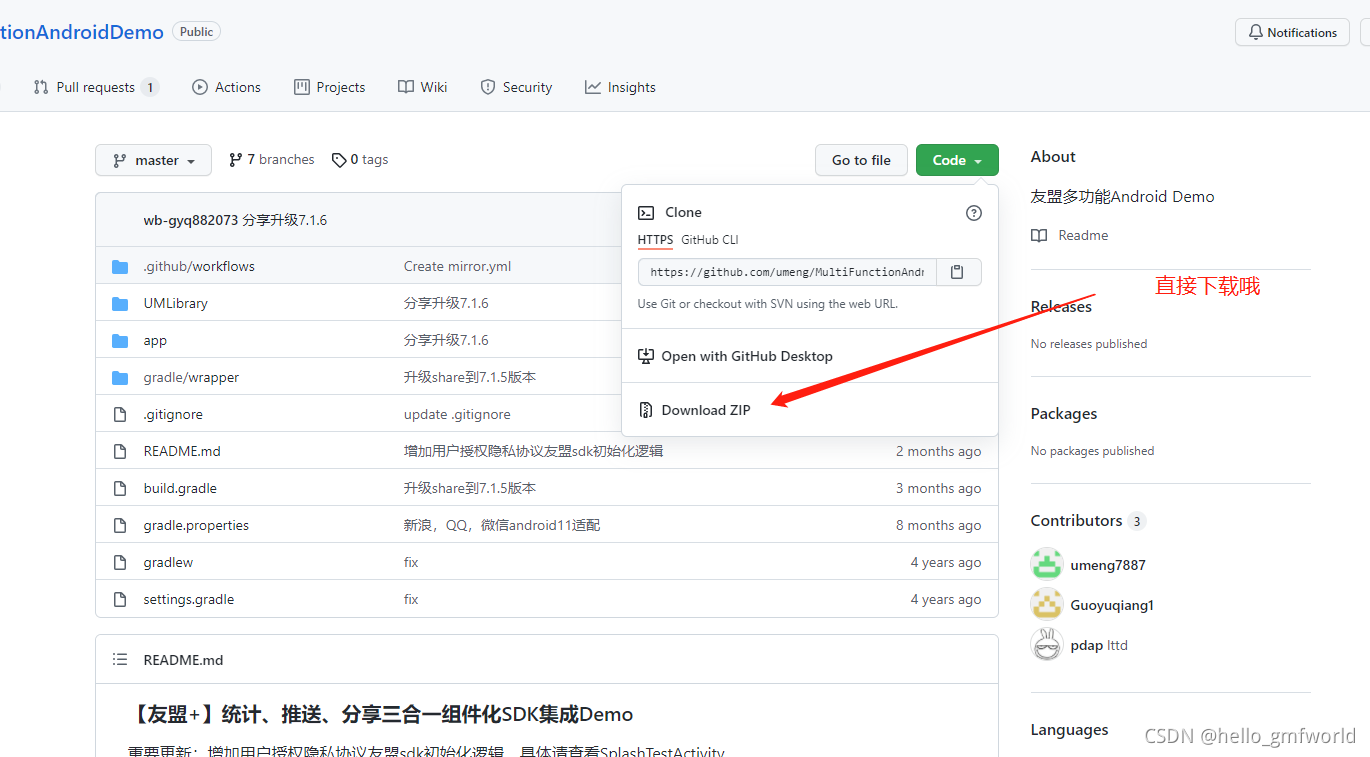Click the tag icon next to 0 tags
The height and width of the screenshot is (757, 1370).
pyautogui.click(x=339, y=160)
